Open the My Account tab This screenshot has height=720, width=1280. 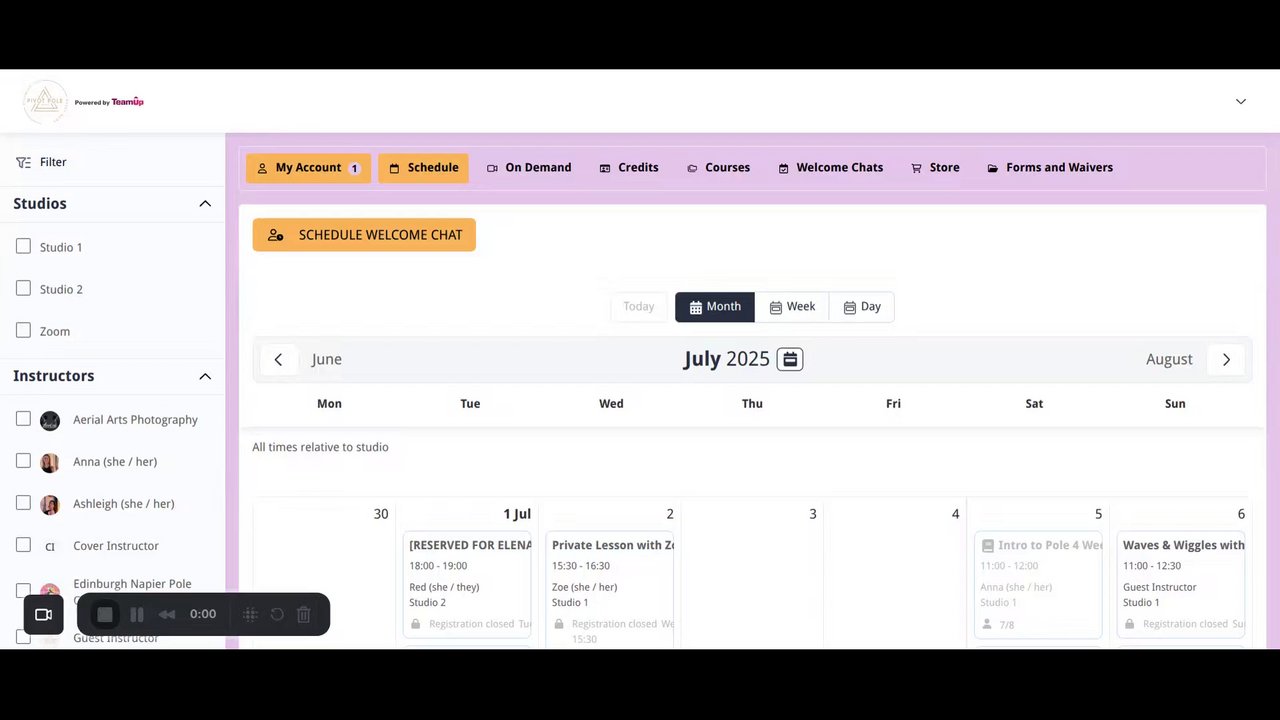pyautogui.click(x=308, y=168)
